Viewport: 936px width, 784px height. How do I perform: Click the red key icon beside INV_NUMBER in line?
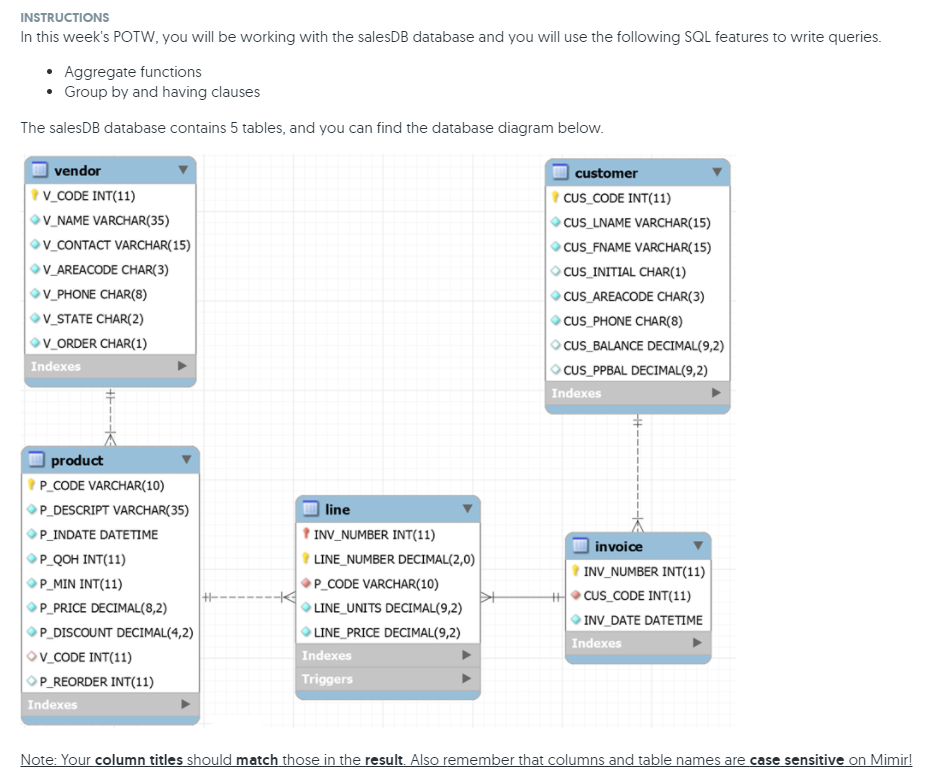tap(308, 535)
